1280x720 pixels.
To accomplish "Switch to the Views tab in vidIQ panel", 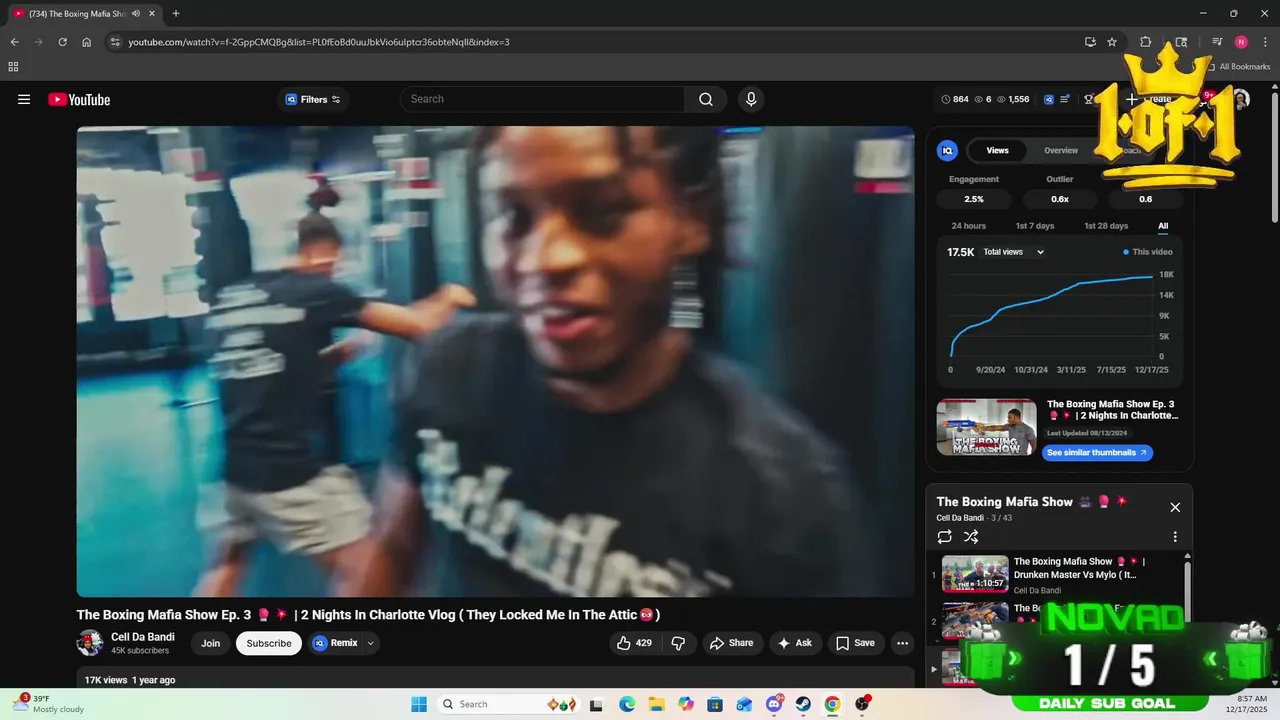I will coord(998,150).
